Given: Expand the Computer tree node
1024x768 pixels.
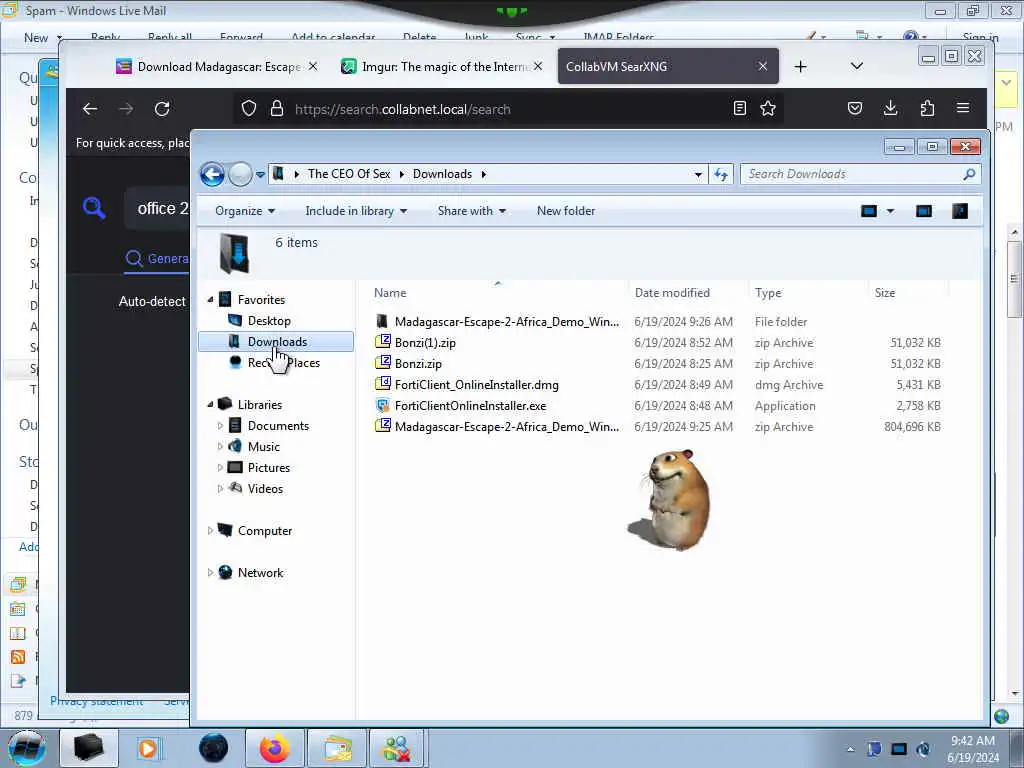Looking at the screenshot, I should pos(210,531).
